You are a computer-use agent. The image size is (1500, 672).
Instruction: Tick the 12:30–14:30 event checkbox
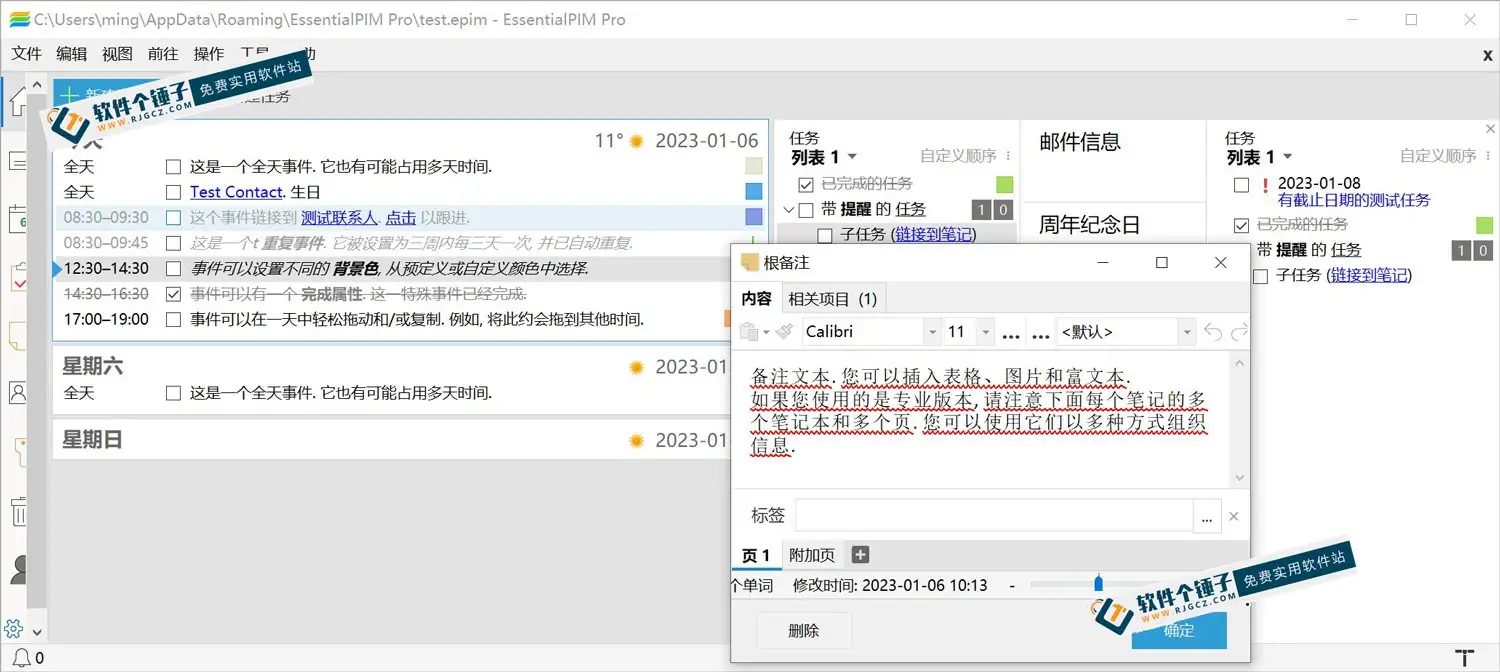point(174,268)
